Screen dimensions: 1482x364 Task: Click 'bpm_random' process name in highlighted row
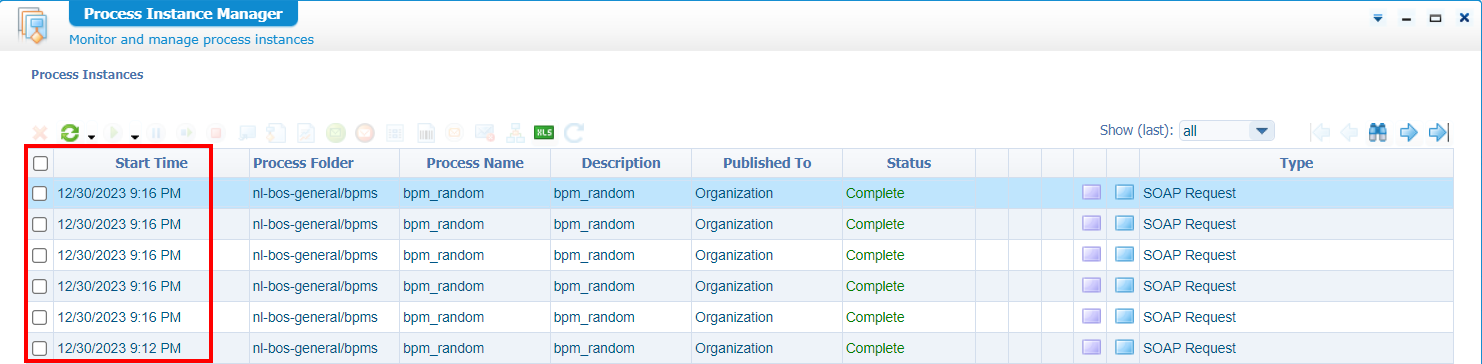[443, 193]
